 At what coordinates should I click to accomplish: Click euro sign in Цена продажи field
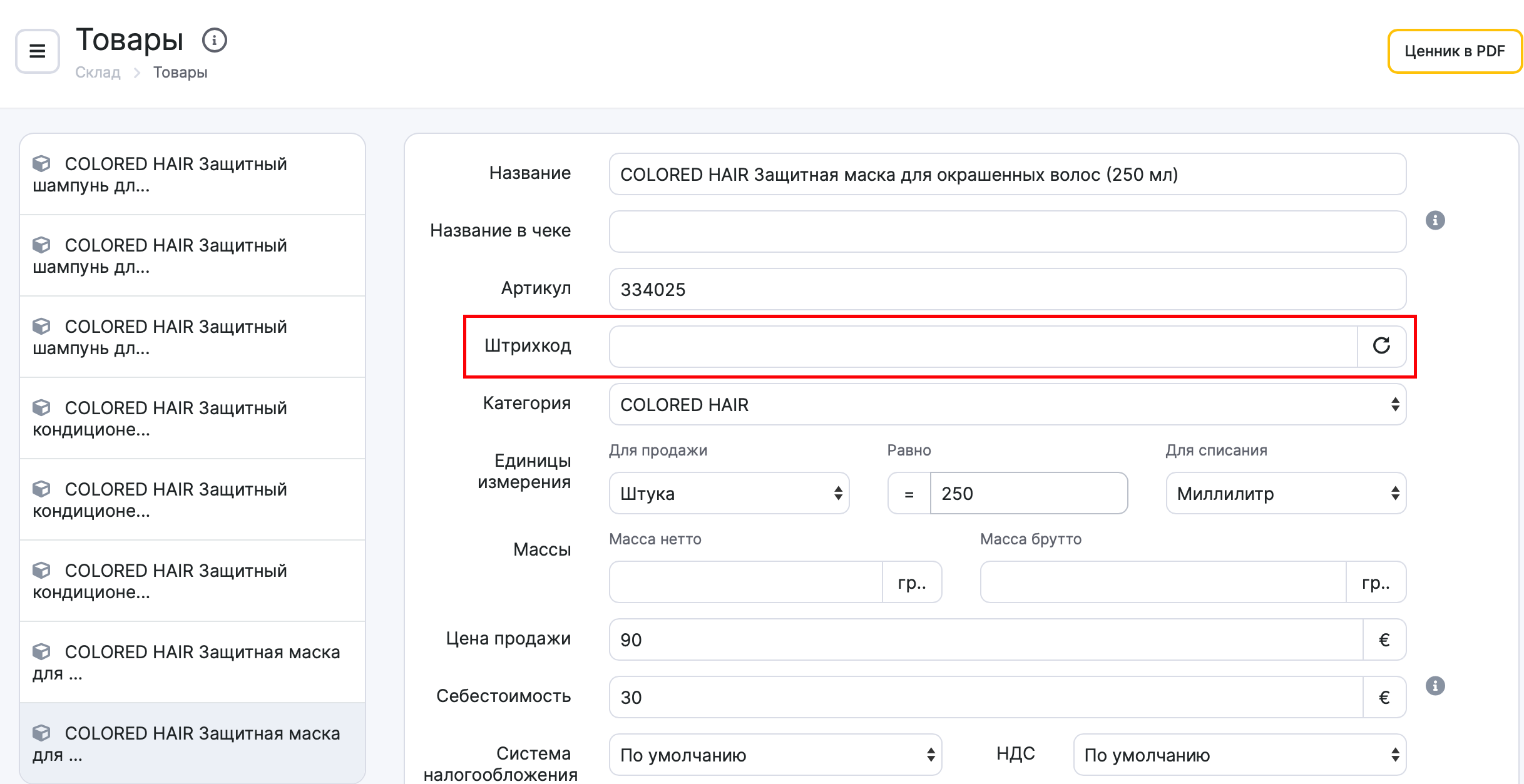[1384, 639]
